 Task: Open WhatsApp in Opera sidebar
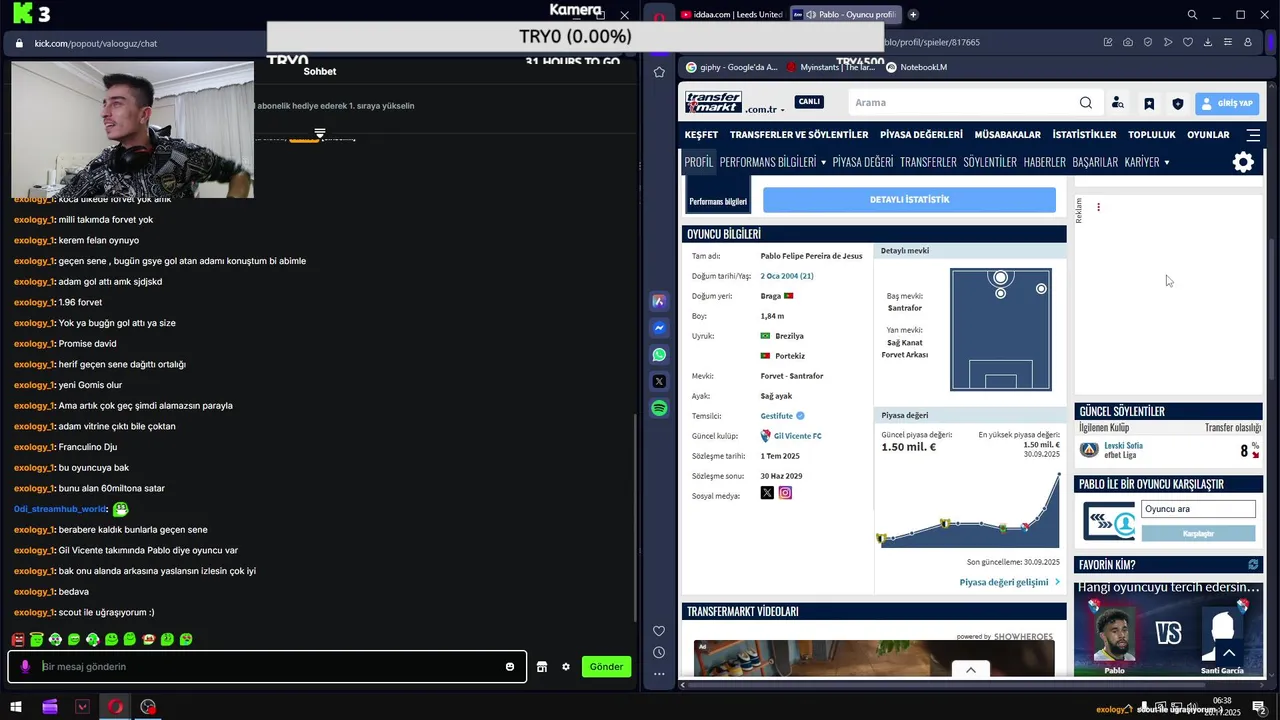[x=659, y=355]
